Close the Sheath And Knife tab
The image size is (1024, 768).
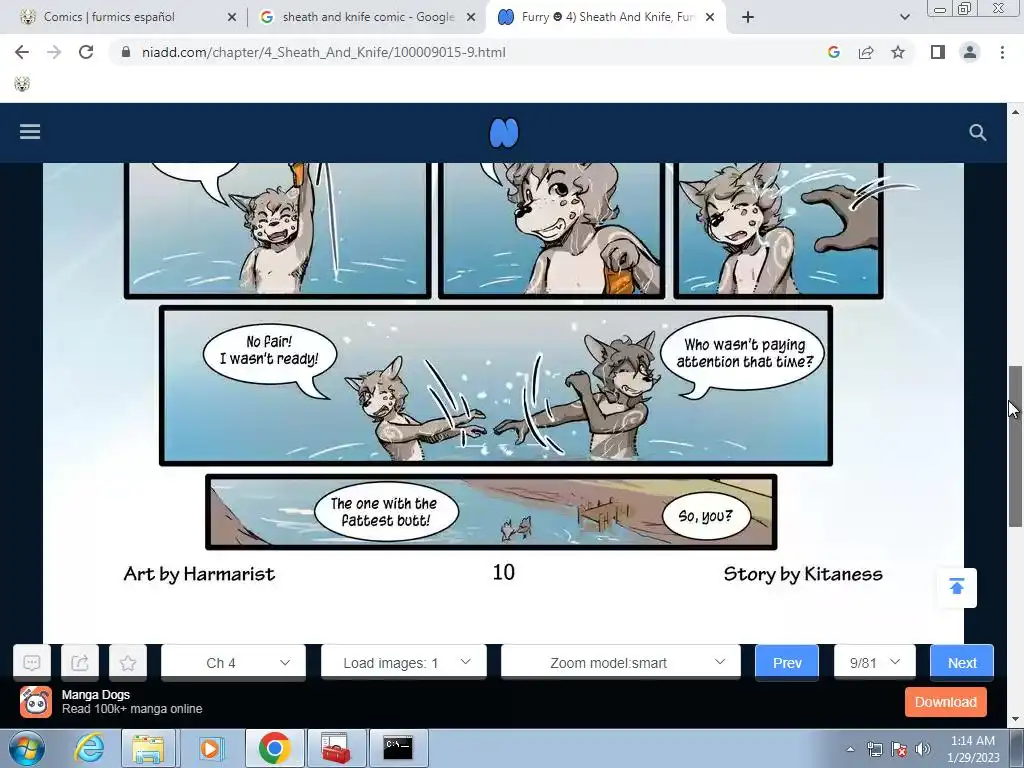tap(710, 17)
